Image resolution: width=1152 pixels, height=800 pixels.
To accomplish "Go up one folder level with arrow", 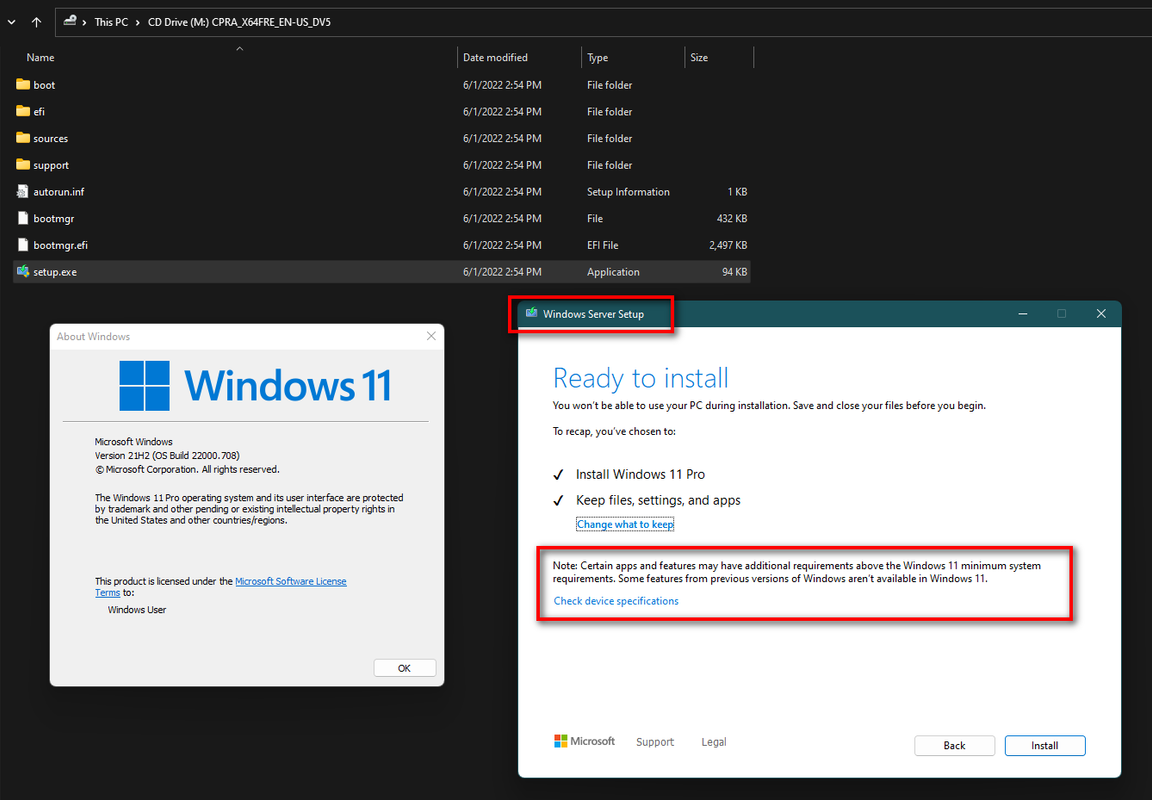I will pos(36,22).
